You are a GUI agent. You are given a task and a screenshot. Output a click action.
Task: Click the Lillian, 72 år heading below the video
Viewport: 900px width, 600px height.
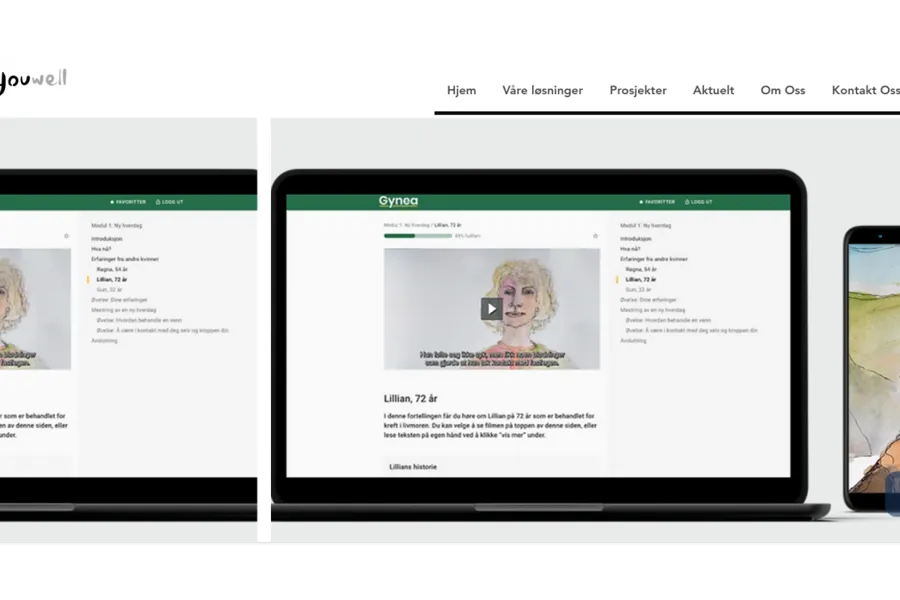411,399
